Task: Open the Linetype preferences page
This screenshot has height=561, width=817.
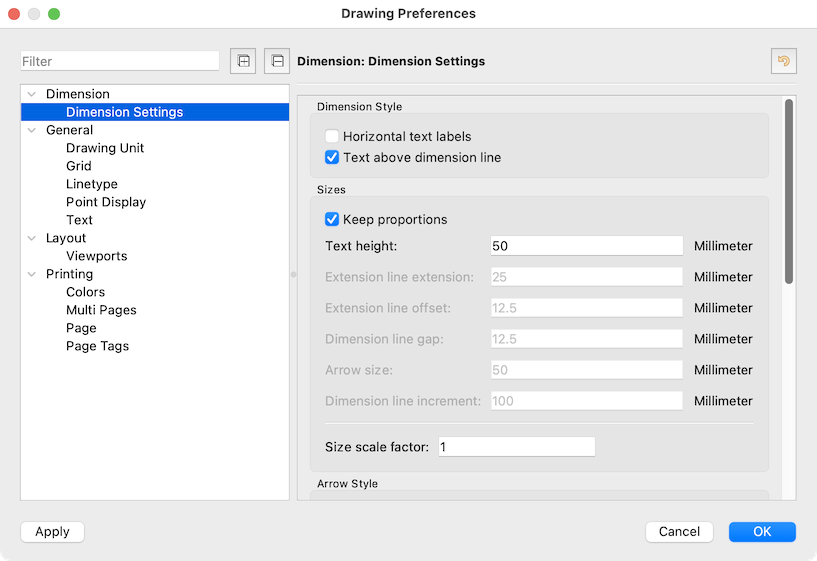Action: coord(92,184)
